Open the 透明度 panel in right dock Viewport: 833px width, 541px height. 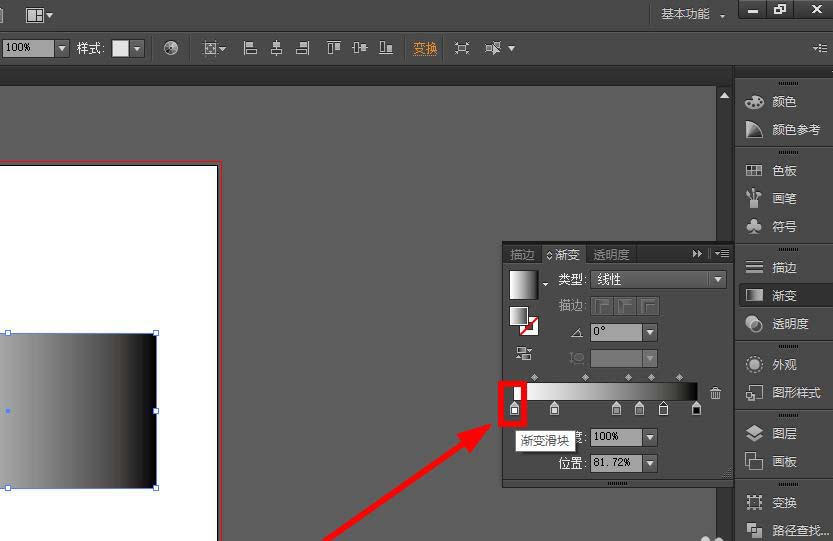pos(777,323)
